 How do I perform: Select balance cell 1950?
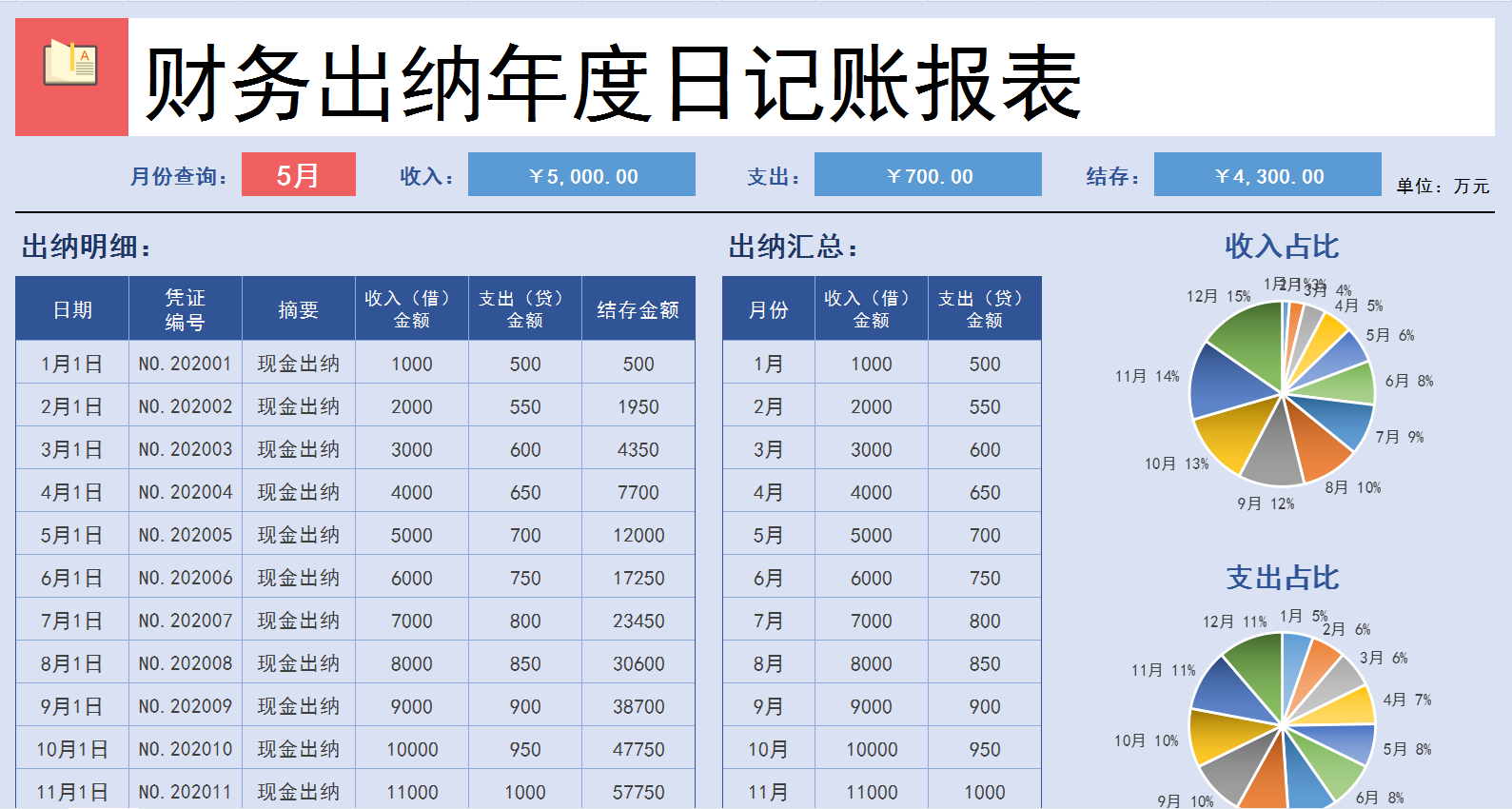pos(638,406)
